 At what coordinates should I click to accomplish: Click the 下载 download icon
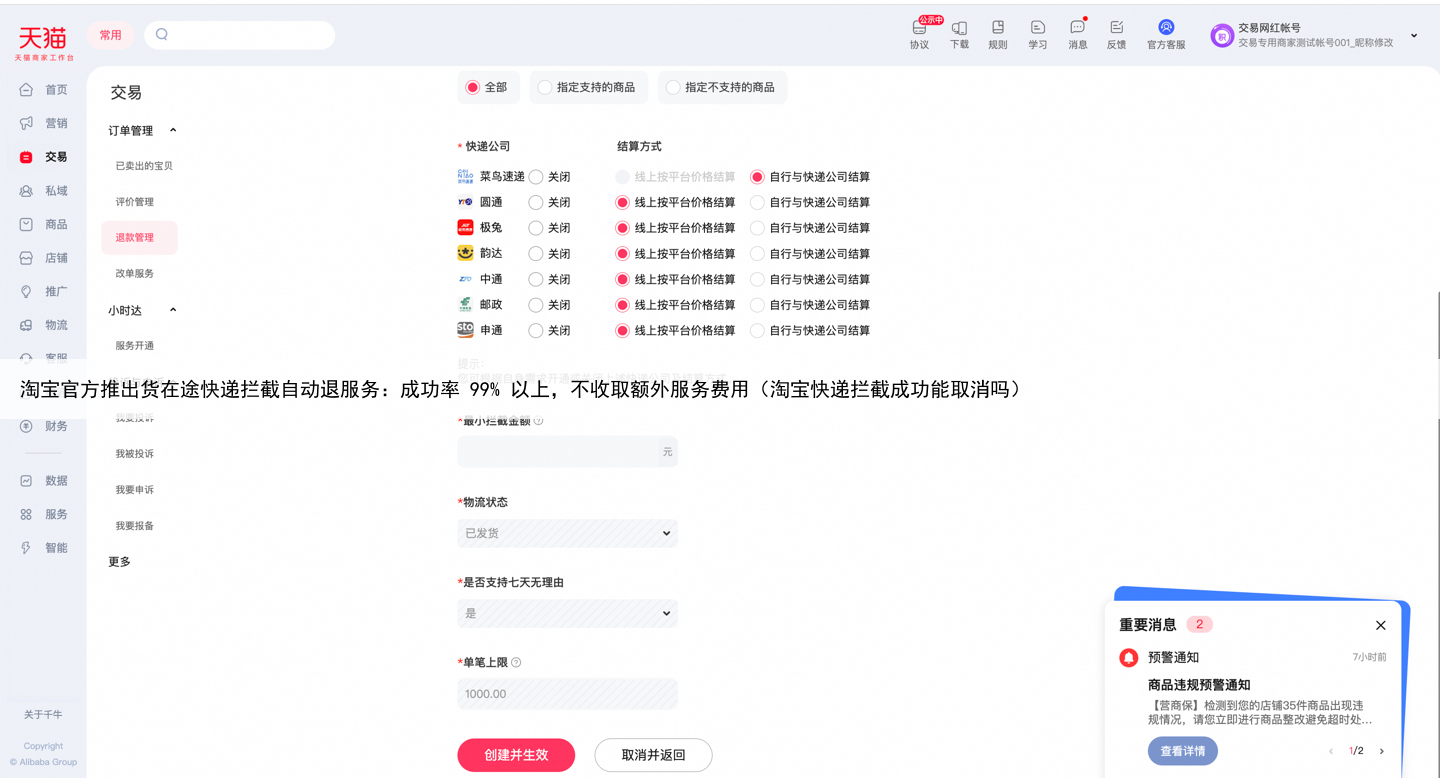(959, 34)
